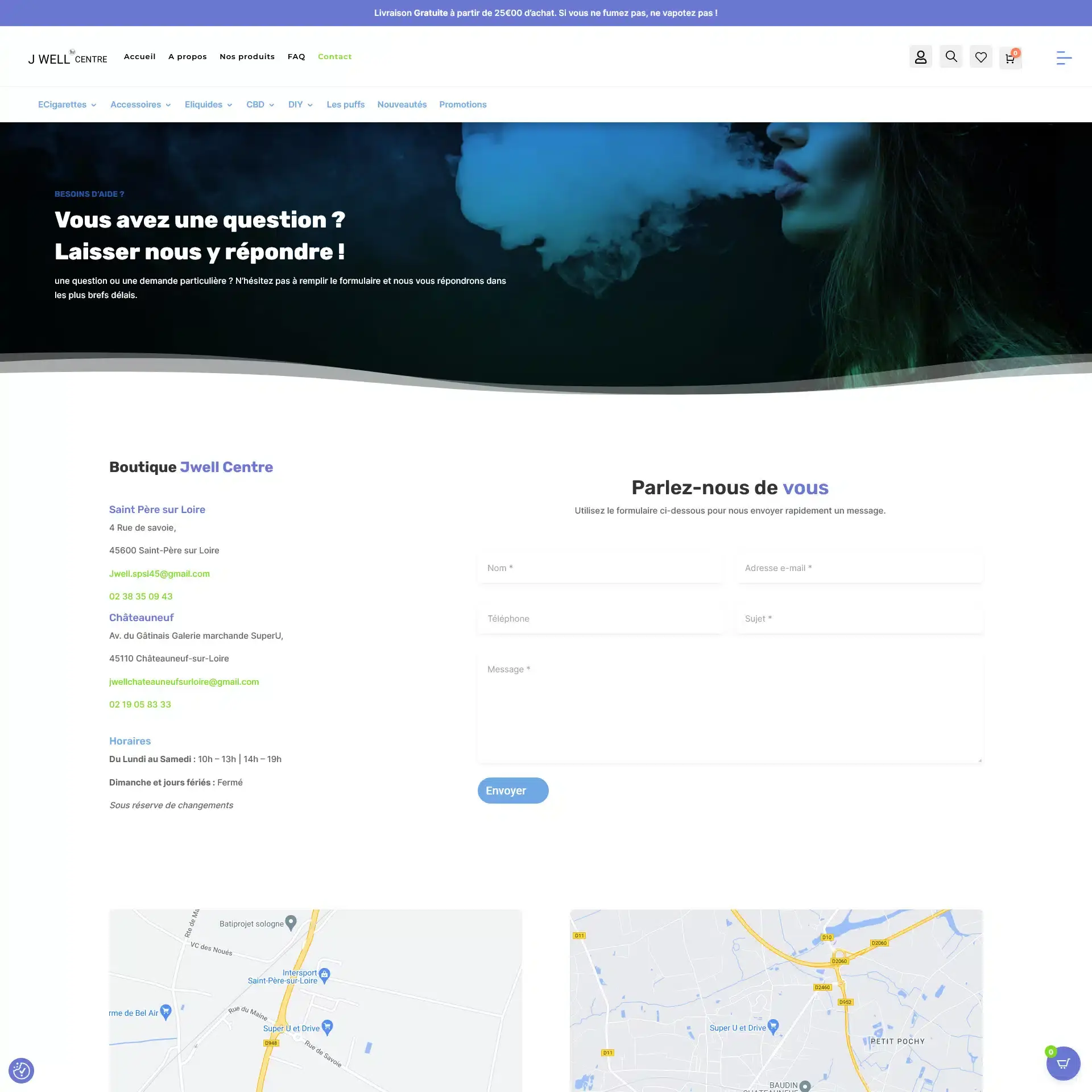This screenshot has height=1092, width=1092.
Task: Focus the Sujet input field
Action: pos(860,618)
